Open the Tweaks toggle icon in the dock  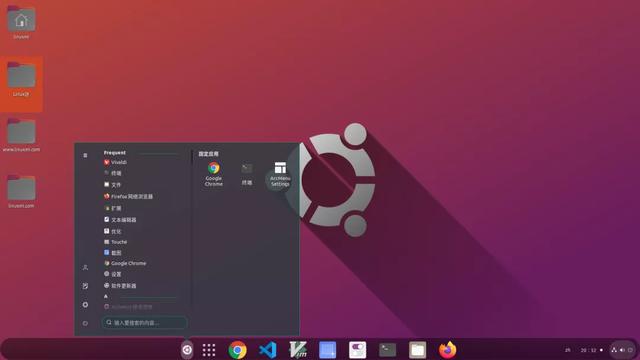click(x=358, y=350)
